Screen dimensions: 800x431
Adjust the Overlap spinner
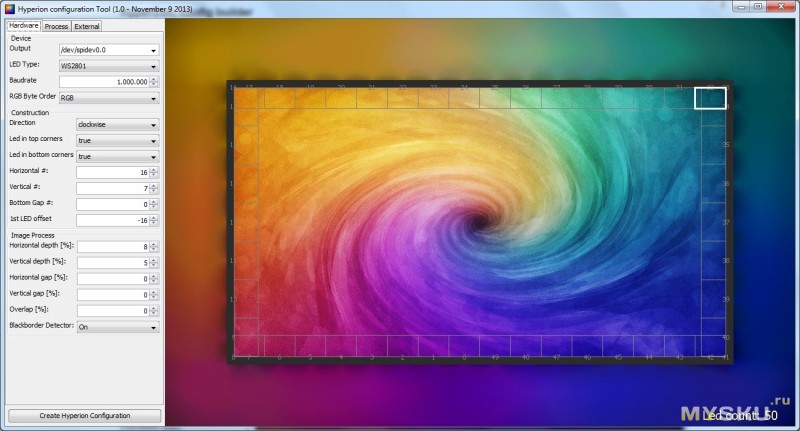point(154,311)
